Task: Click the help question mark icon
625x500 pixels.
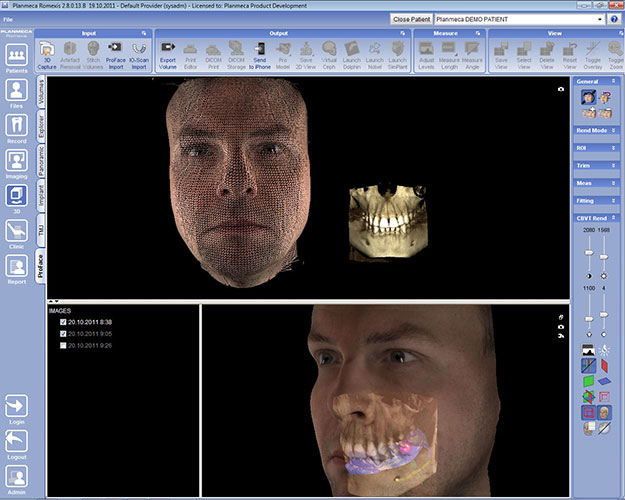Action: pos(614,19)
